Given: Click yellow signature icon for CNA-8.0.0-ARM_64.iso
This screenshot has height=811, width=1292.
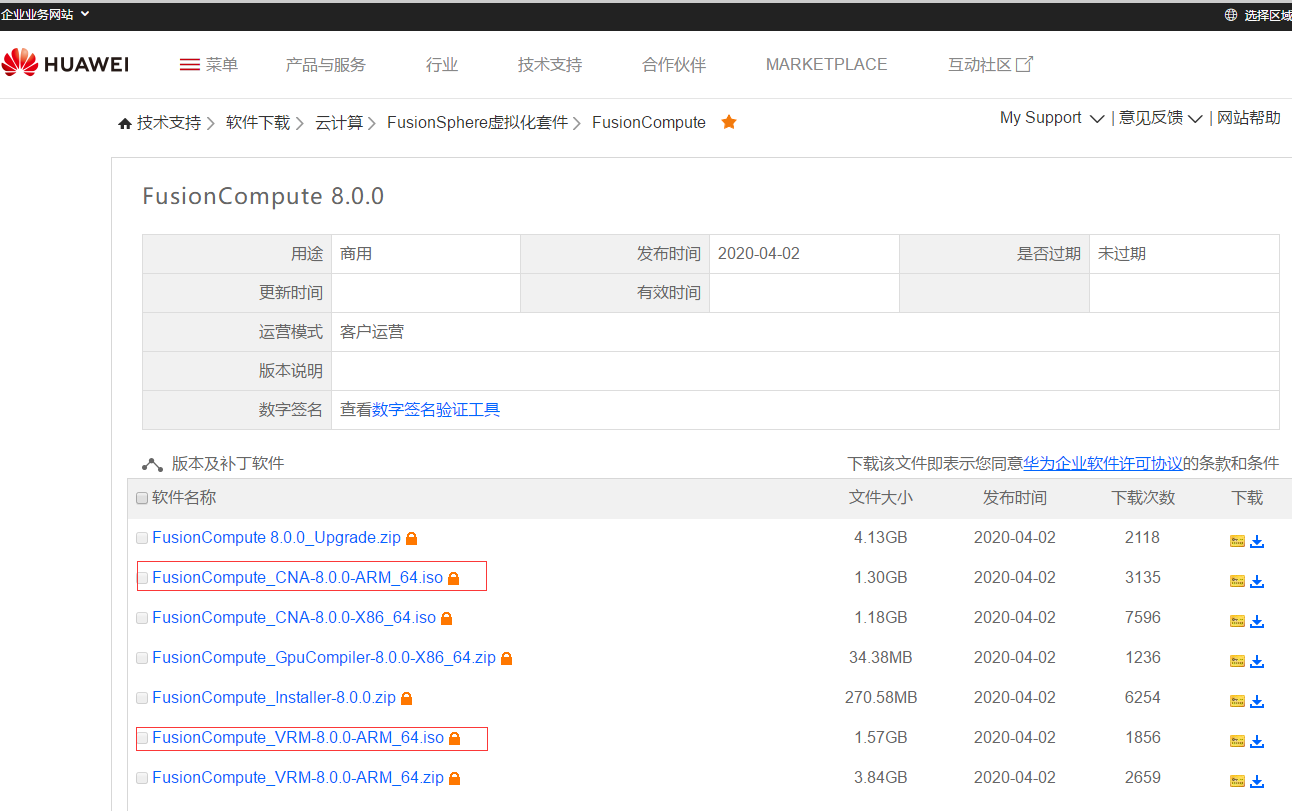Looking at the screenshot, I should 1237,581.
